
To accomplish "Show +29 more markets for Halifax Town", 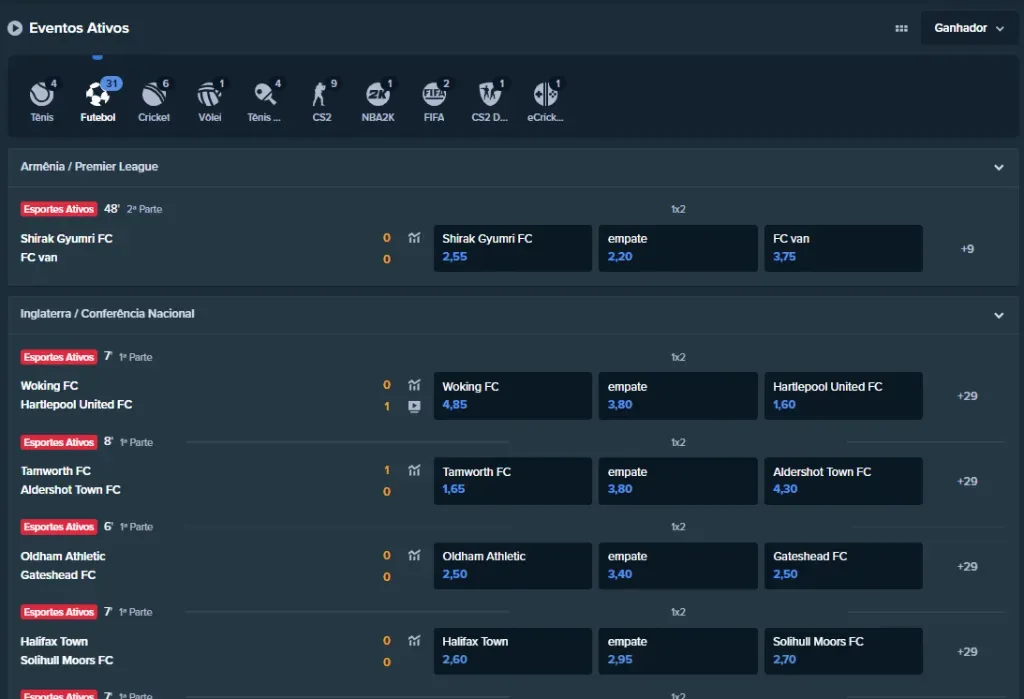I will pyautogui.click(x=966, y=651).
